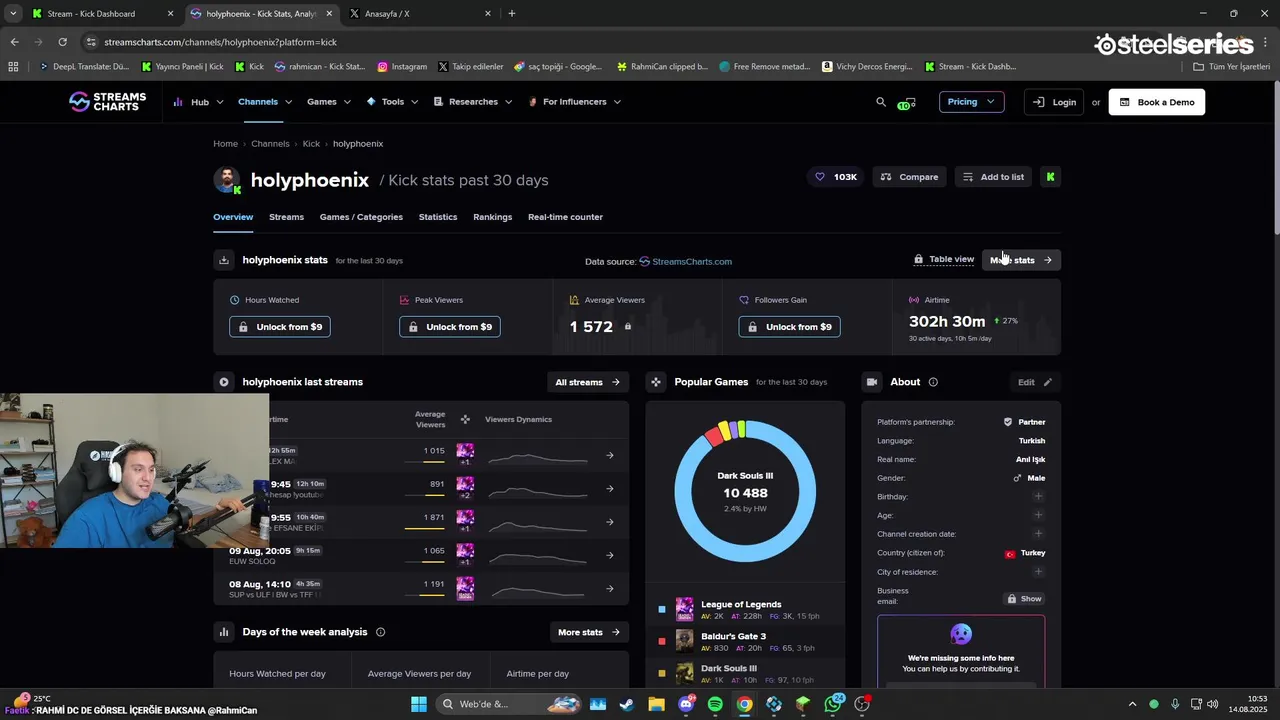Click the Streams Charts logo
Image resolution: width=1280 pixels, height=720 pixels.
[107, 102]
